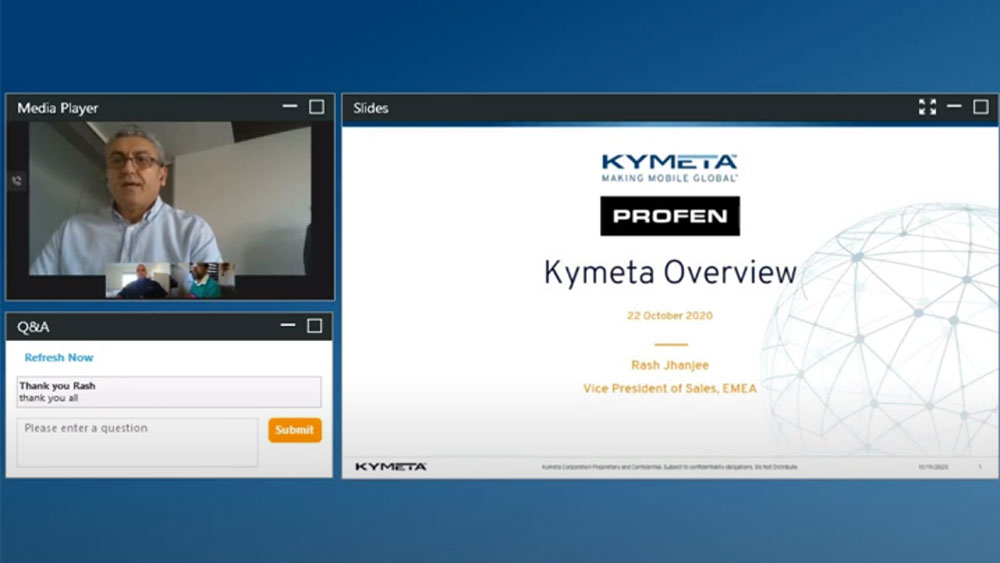Viewport: 1000px width, 563px height.
Task: Submit the question
Action: coord(295,430)
